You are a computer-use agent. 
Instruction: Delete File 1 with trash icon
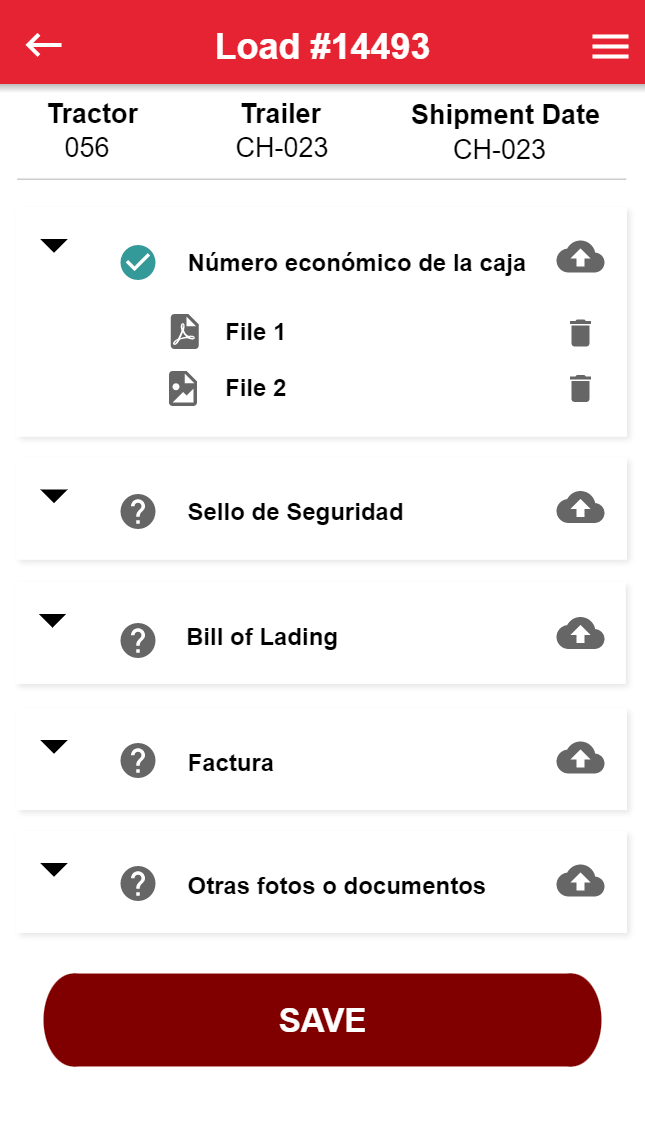click(x=580, y=333)
